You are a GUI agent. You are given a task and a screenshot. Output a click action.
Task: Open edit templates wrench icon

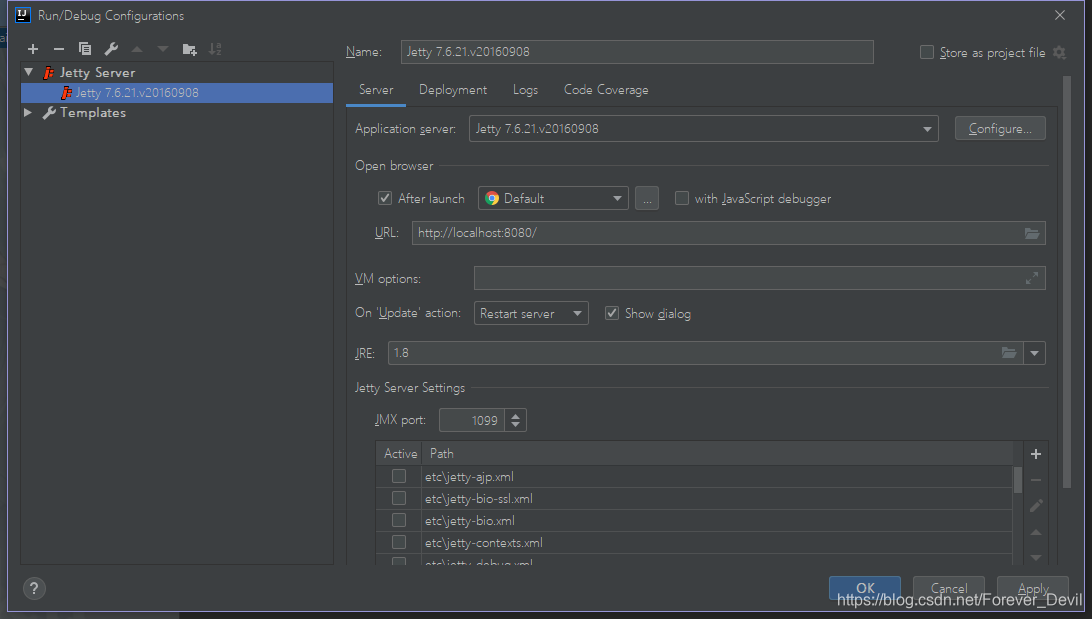pos(111,49)
